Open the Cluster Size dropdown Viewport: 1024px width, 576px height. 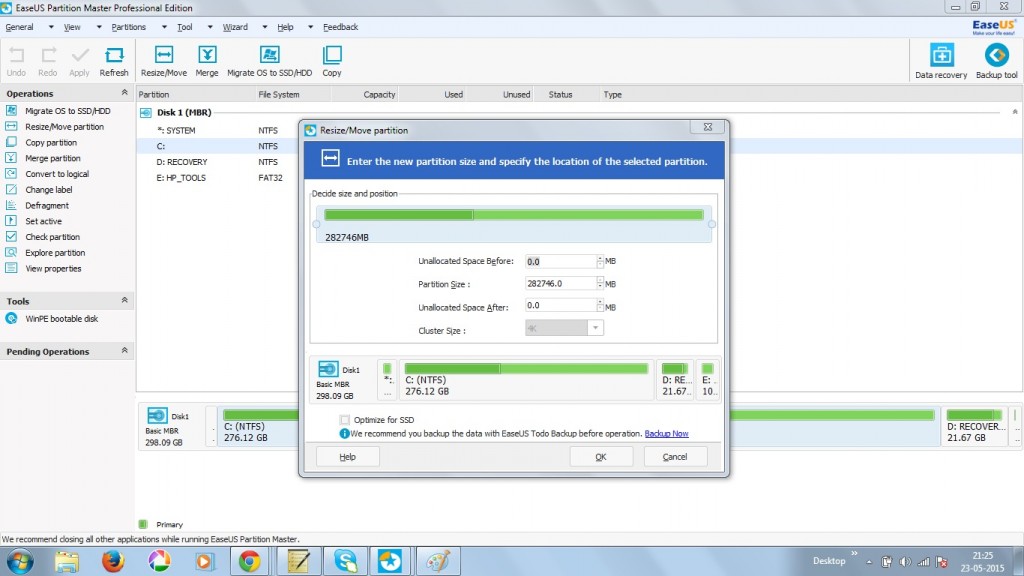[x=596, y=328]
